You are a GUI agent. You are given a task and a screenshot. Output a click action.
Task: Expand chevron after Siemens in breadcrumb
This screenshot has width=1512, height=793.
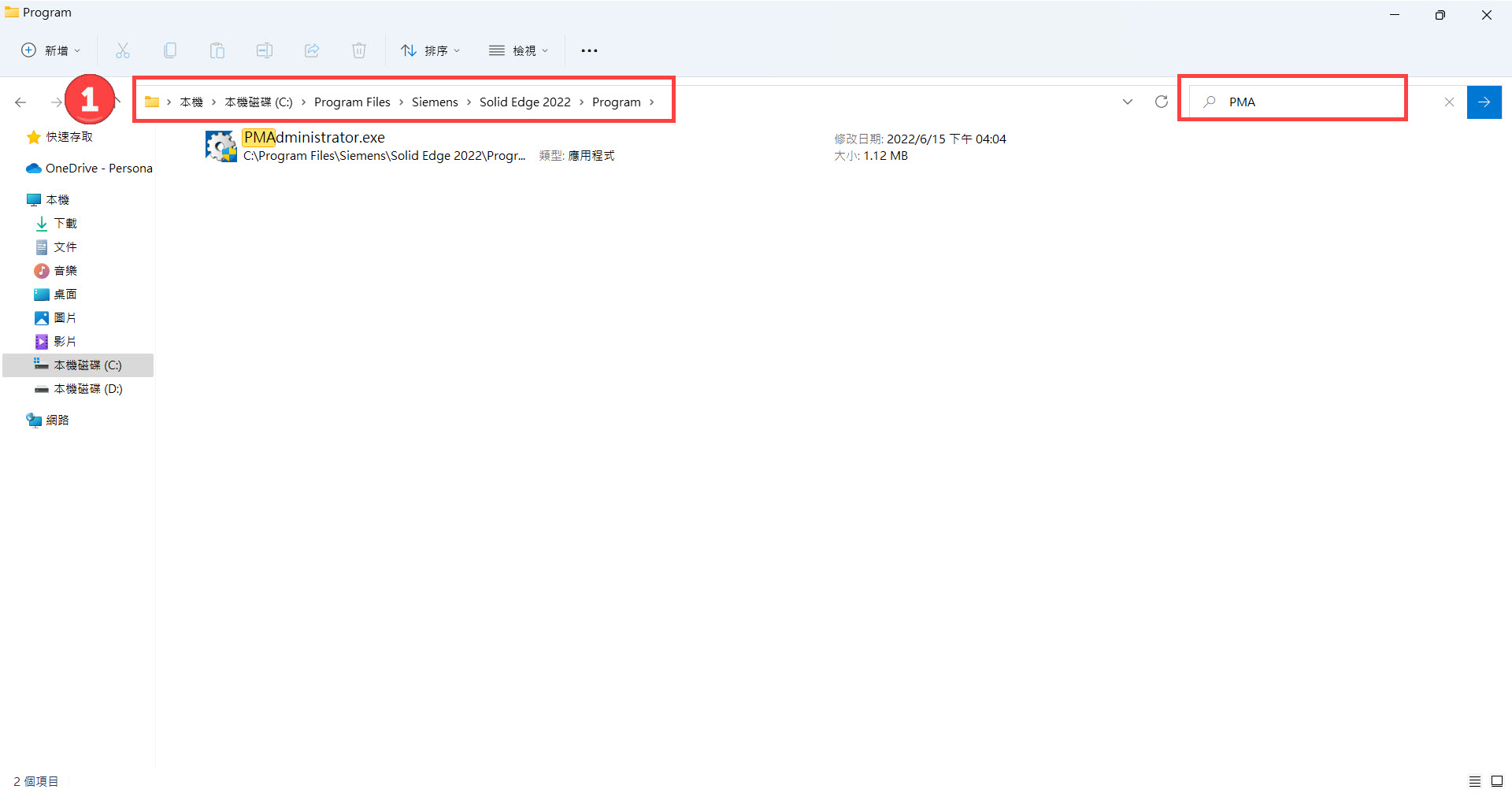pyautogui.click(x=469, y=102)
